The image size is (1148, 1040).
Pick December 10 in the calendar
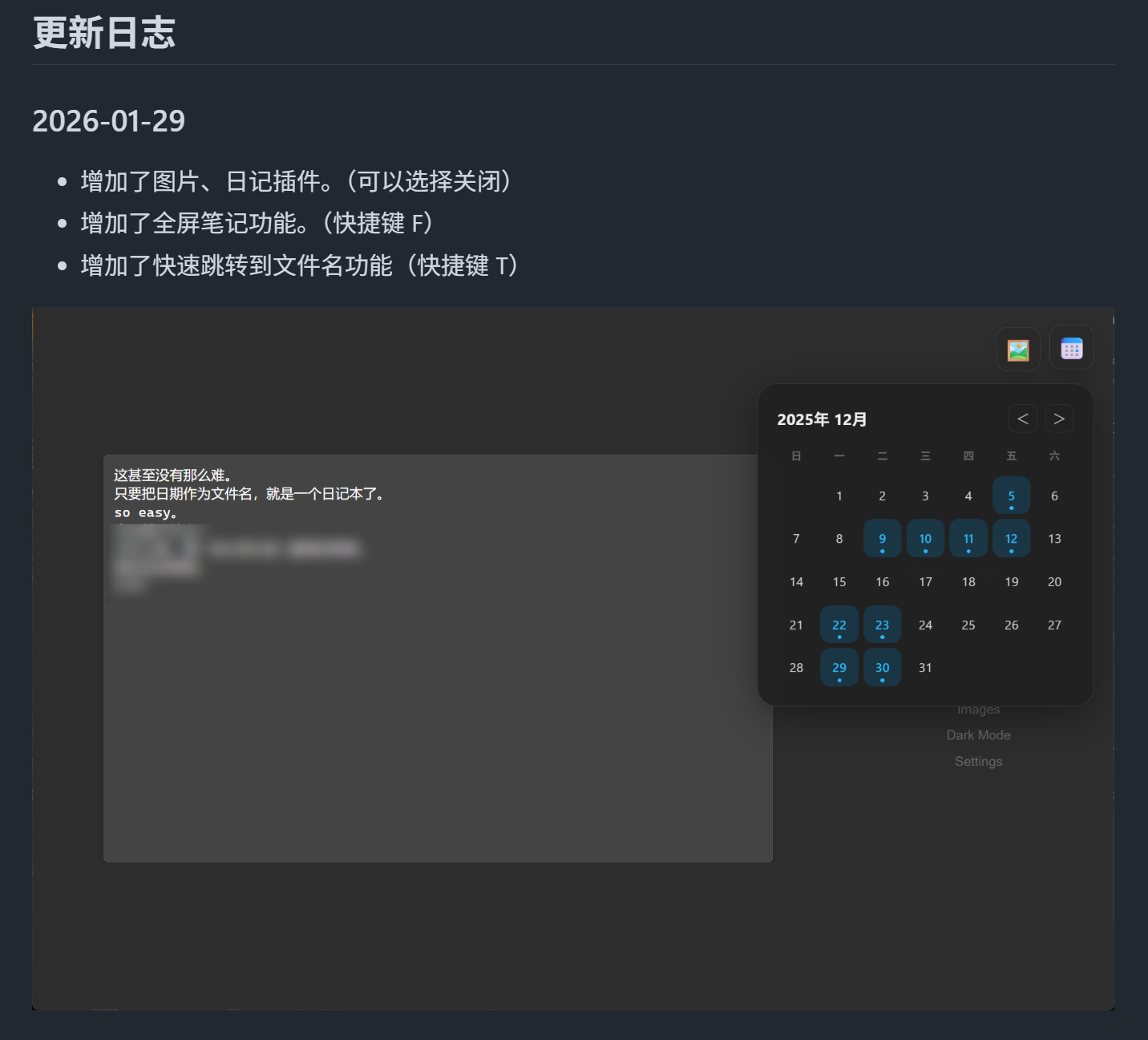pyautogui.click(x=925, y=539)
